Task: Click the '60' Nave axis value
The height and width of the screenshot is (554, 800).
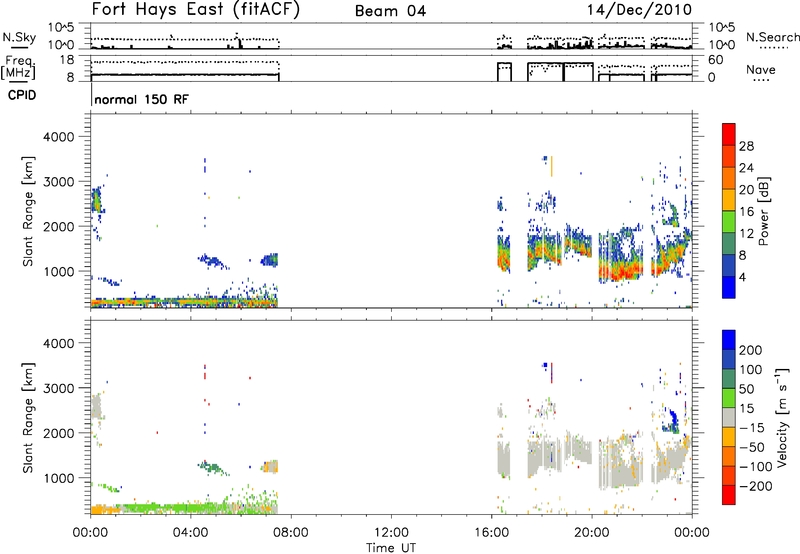Action: click(x=716, y=60)
